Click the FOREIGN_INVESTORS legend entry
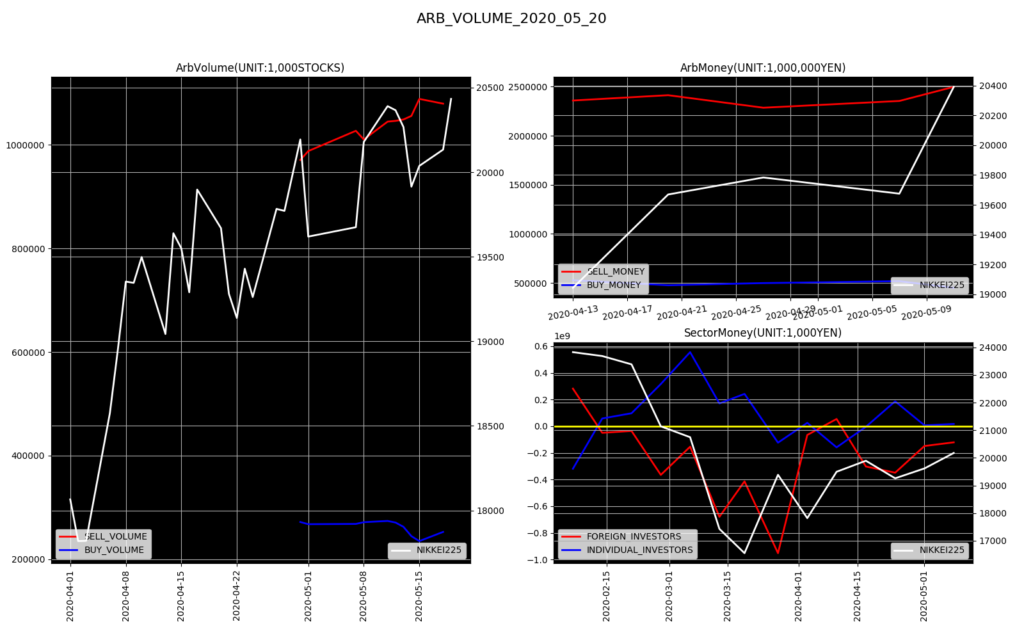Screen dimensions: 1024x640 click(x=636, y=537)
